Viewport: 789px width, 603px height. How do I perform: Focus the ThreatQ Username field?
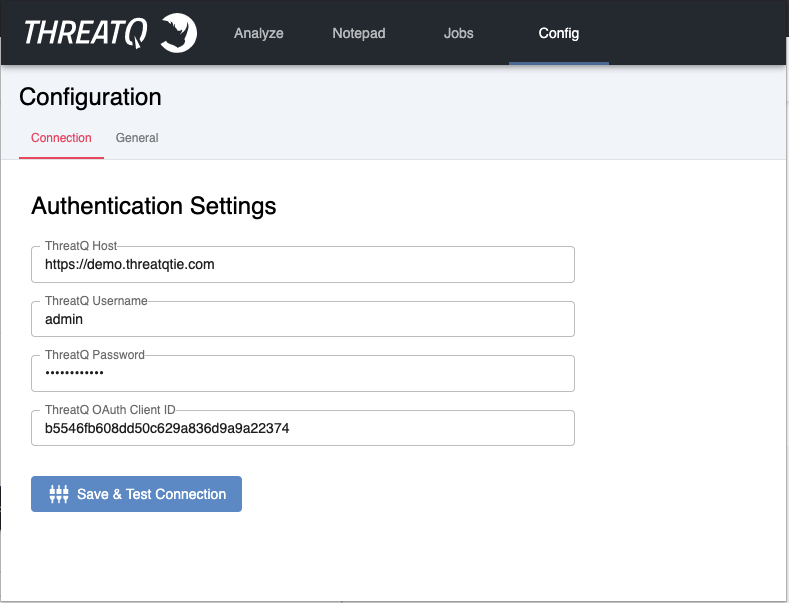click(x=303, y=319)
